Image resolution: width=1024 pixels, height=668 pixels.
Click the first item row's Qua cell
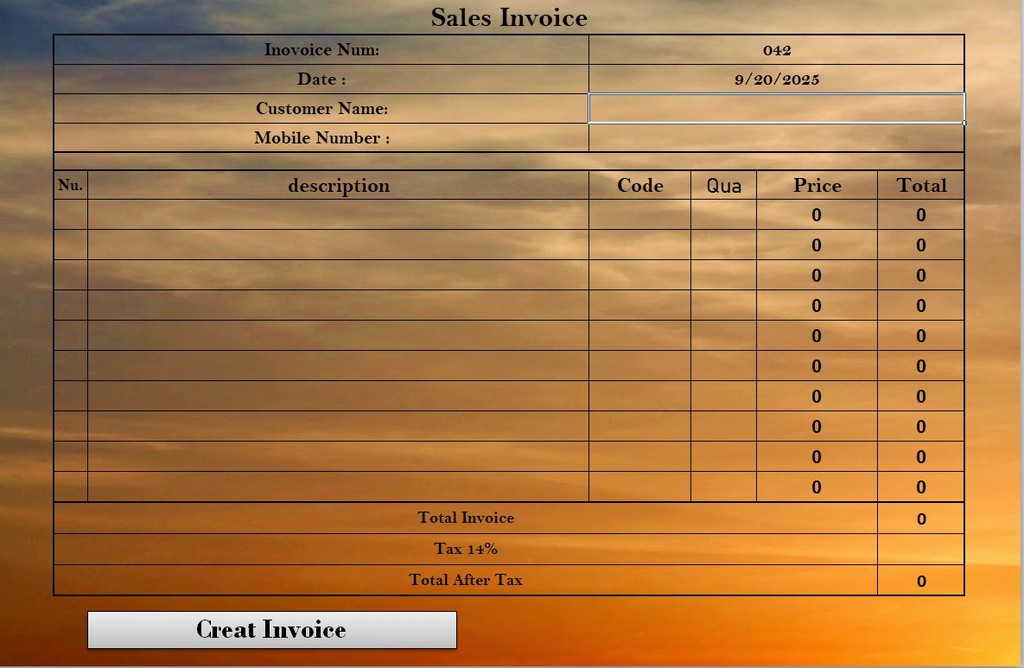click(x=723, y=215)
